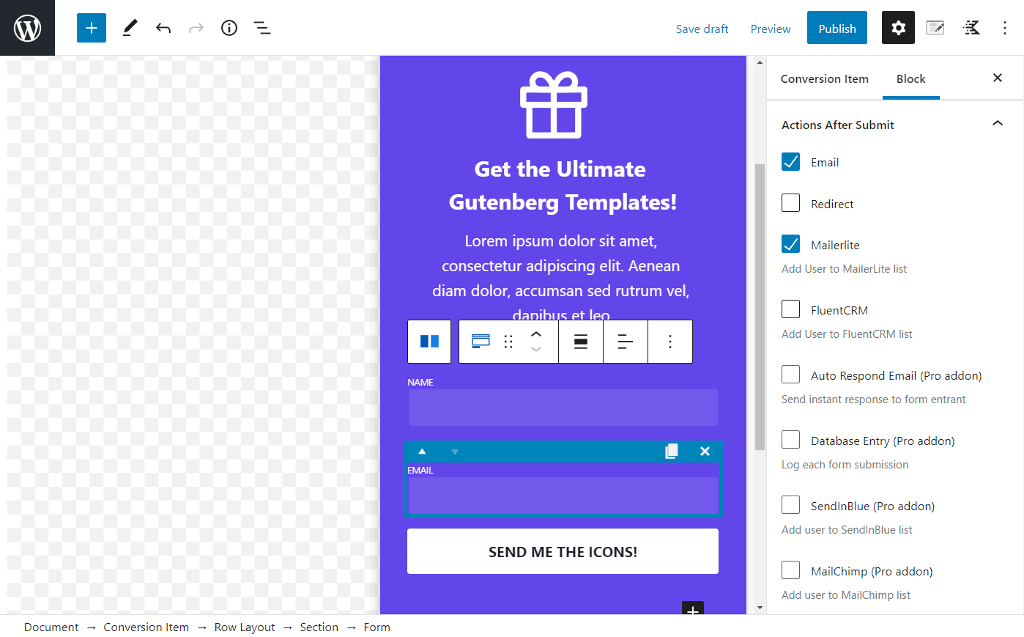Uncheck the Email action checkbox
The image size is (1024, 637).
791,162
